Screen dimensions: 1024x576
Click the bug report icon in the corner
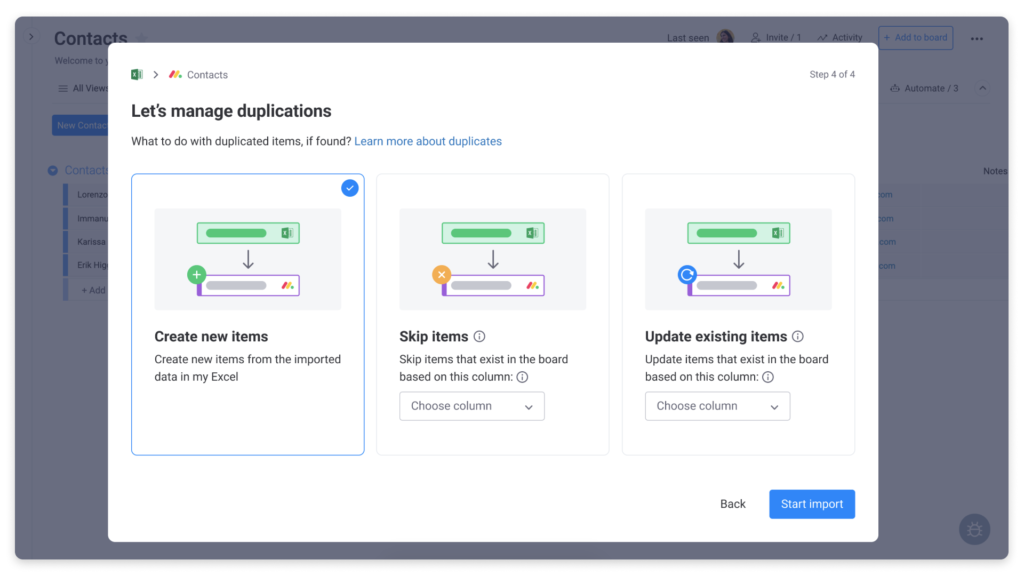click(x=974, y=529)
